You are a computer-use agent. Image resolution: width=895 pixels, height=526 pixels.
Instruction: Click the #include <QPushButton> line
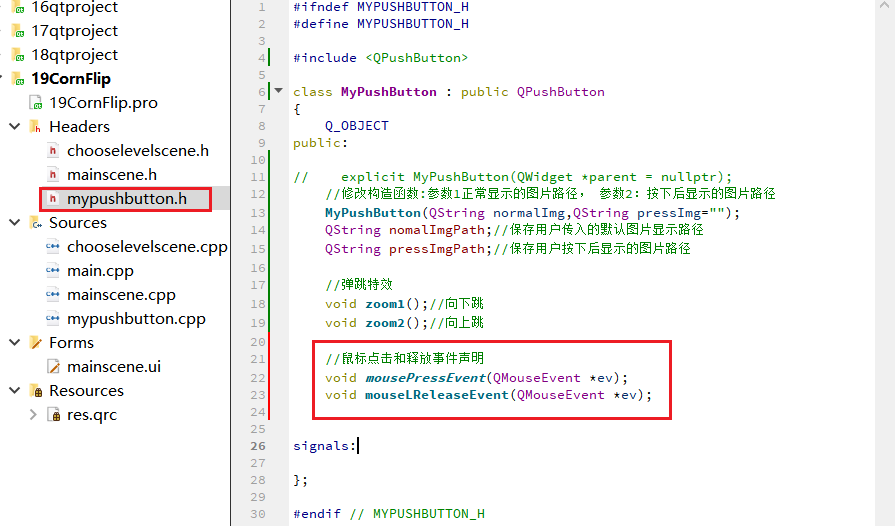[x=381, y=58]
